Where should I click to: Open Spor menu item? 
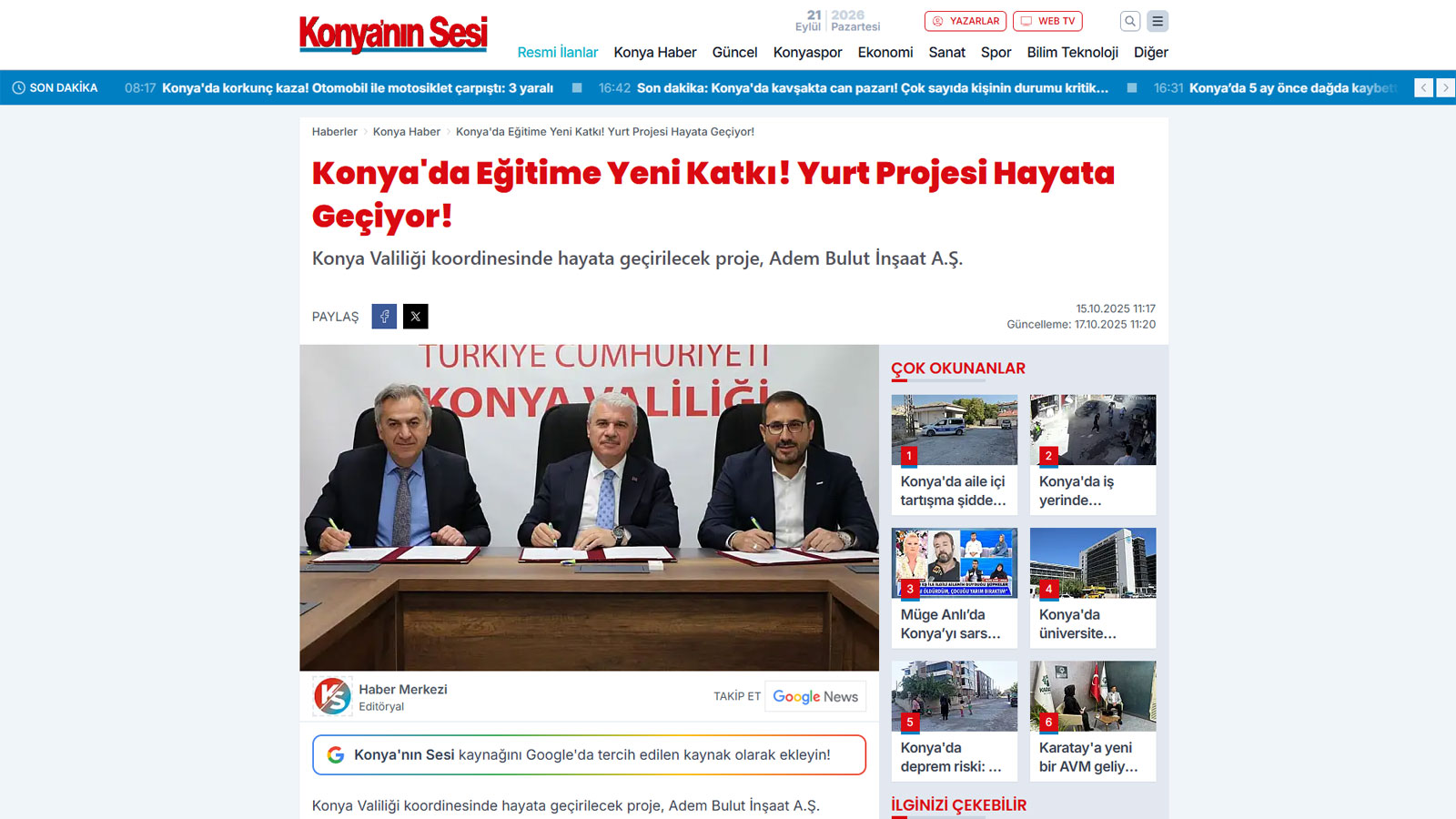click(x=996, y=52)
